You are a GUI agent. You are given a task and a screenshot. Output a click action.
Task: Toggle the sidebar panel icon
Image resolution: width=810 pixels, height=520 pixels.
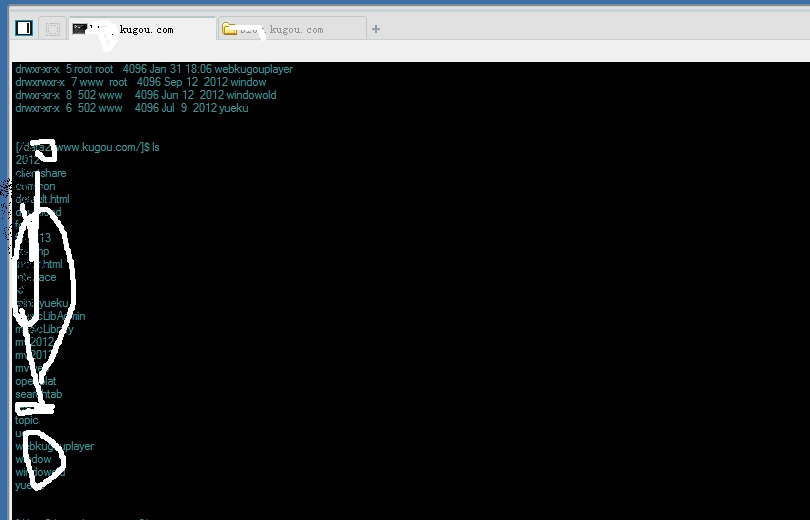(x=24, y=28)
